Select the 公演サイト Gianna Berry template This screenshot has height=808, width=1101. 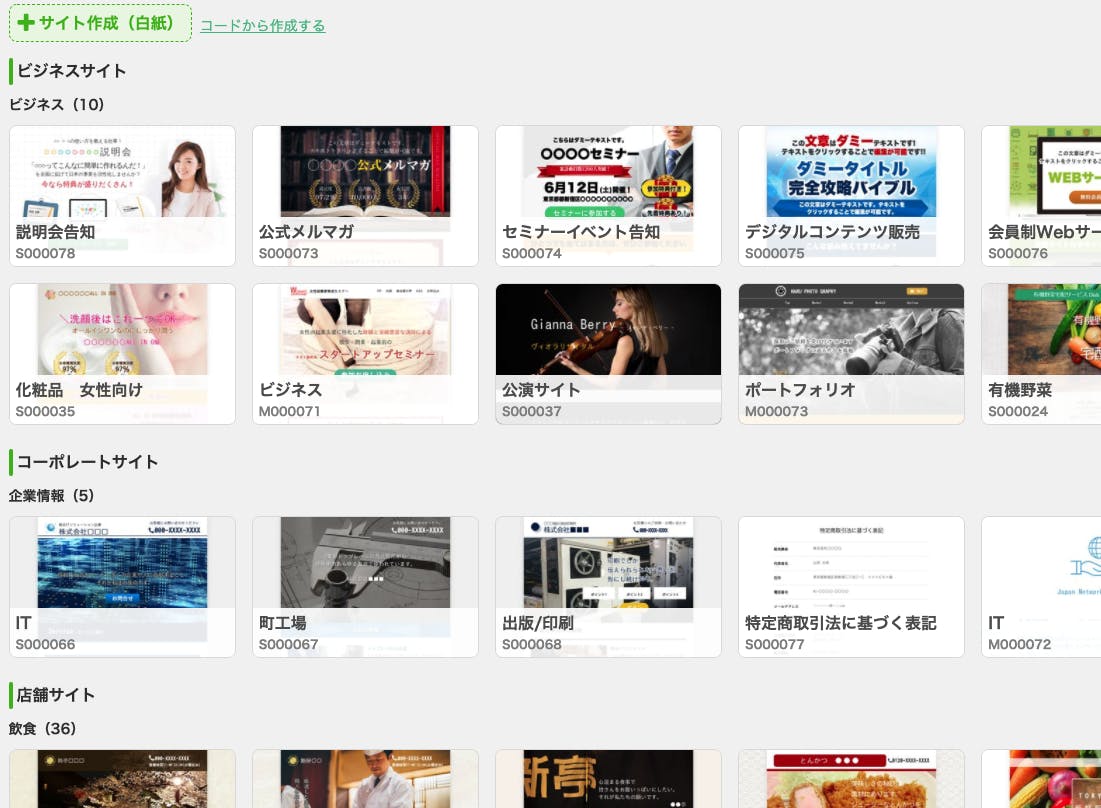tap(608, 353)
